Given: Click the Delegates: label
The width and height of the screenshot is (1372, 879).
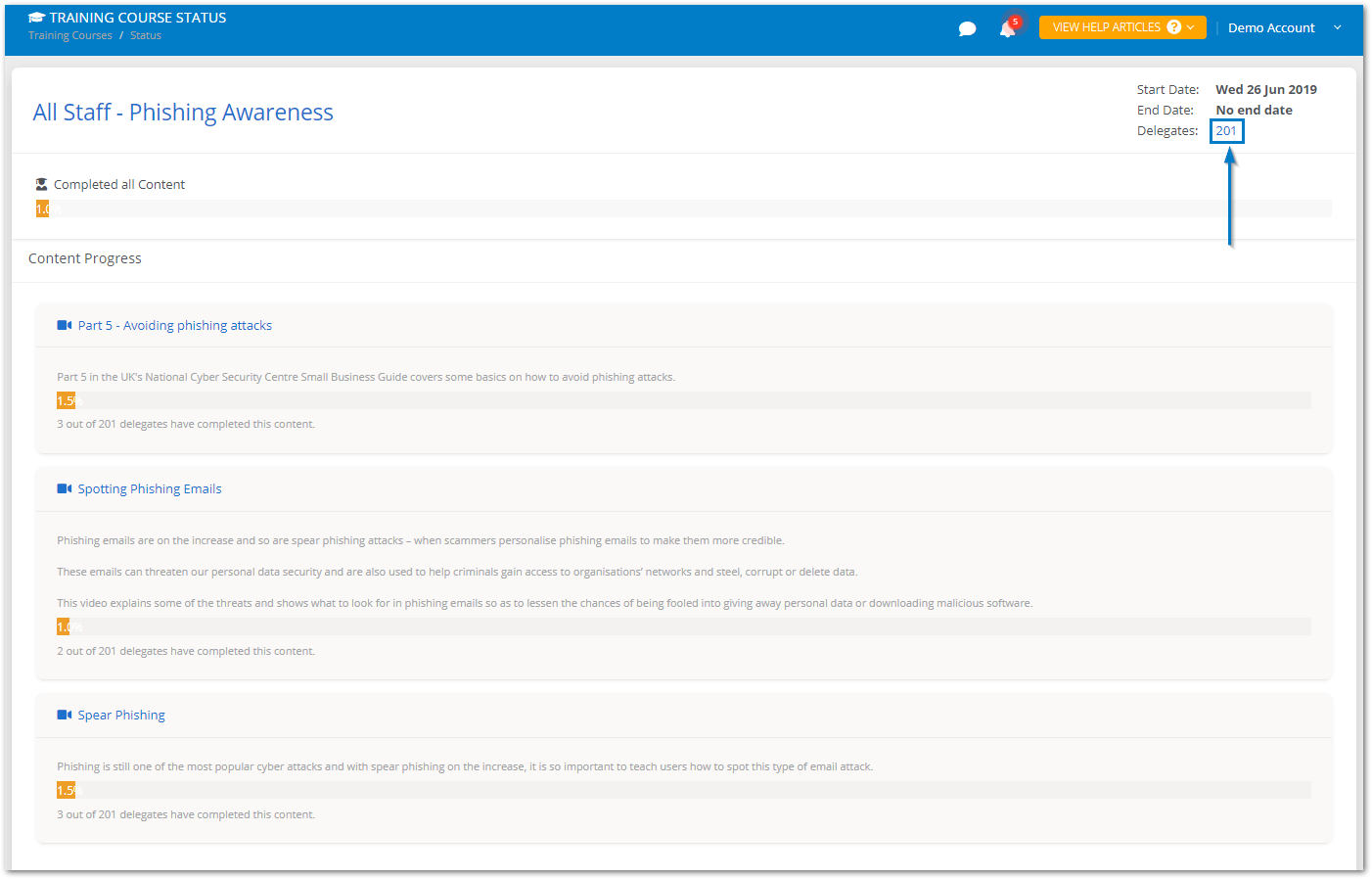Looking at the screenshot, I should point(1167,130).
